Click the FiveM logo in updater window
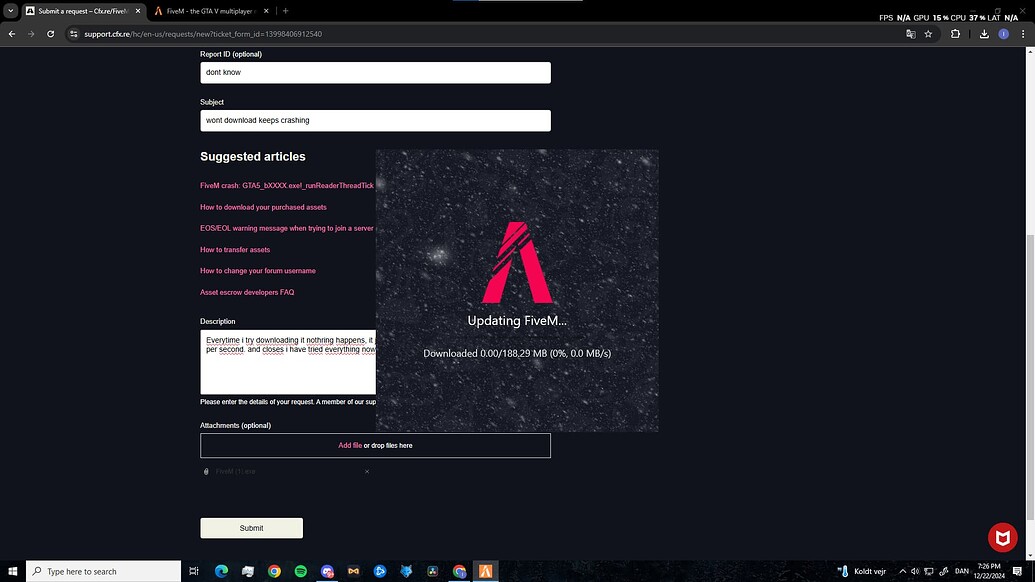1035x582 pixels. pos(517,263)
